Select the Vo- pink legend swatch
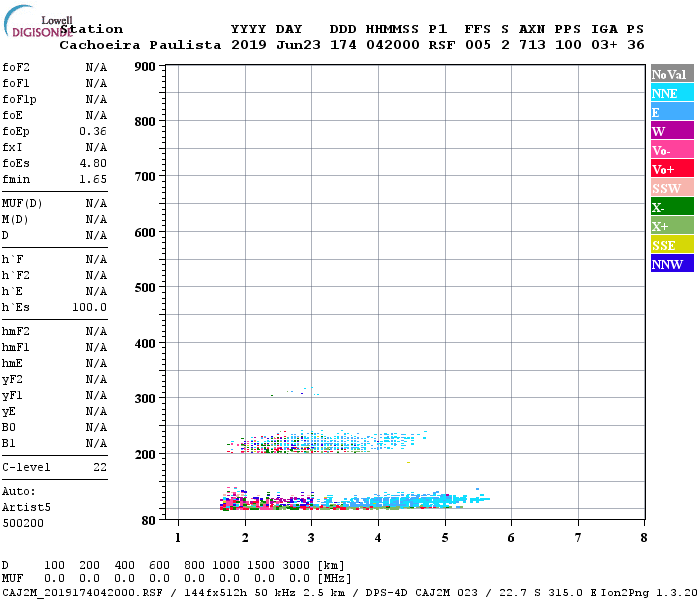 tap(672, 150)
